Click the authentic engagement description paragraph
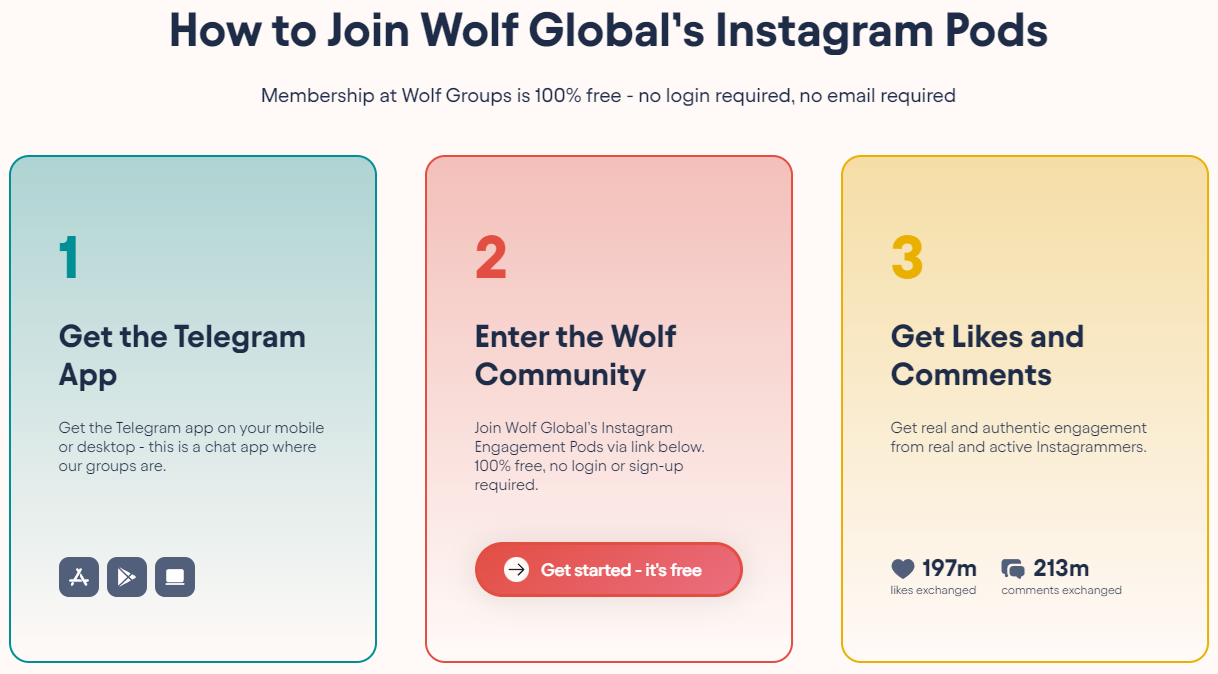This screenshot has height=674, width=1218. pyautogui.click(x=1018, y=437)
